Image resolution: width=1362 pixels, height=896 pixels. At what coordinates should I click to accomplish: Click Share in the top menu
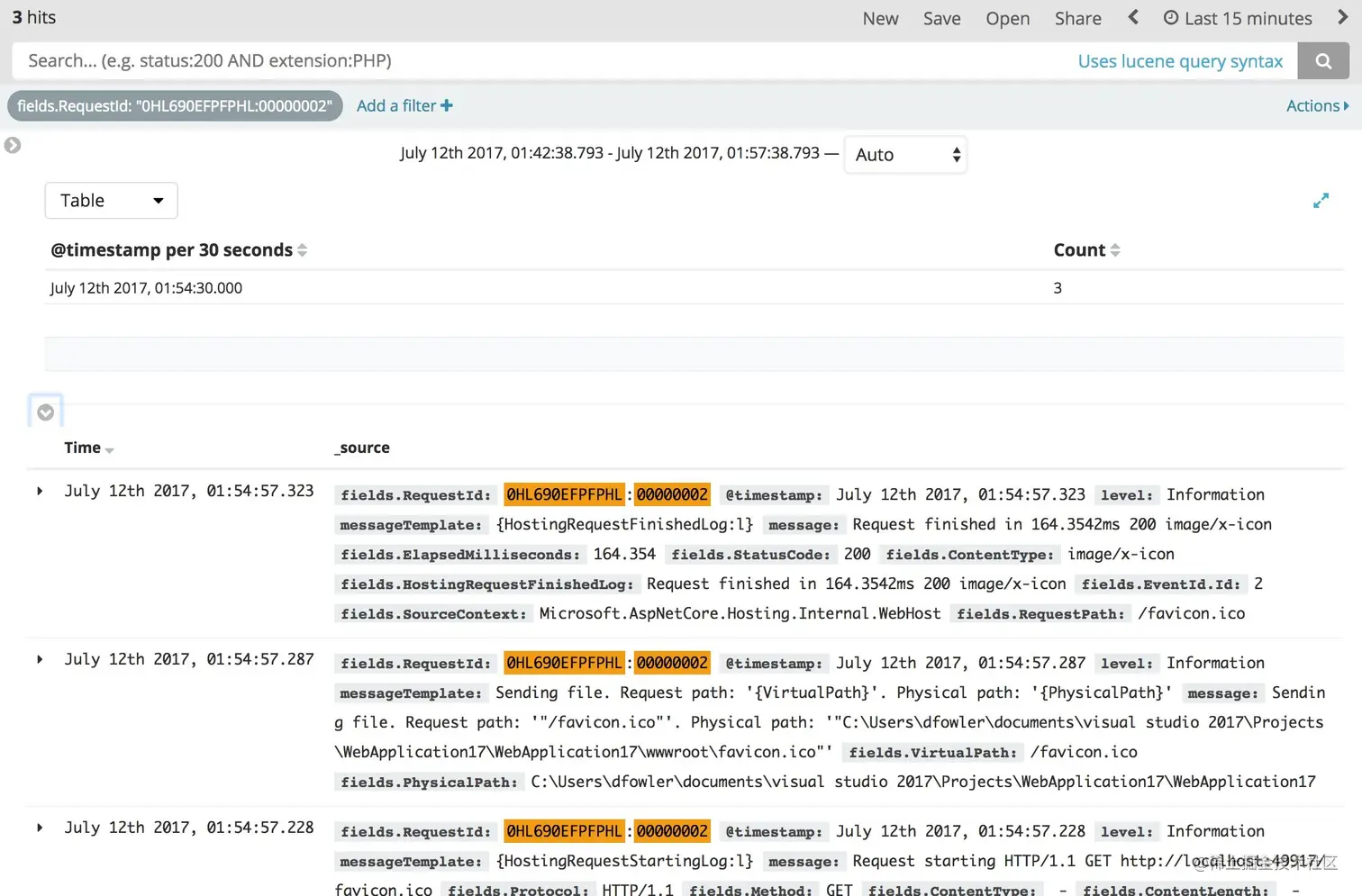(1077, 18)
